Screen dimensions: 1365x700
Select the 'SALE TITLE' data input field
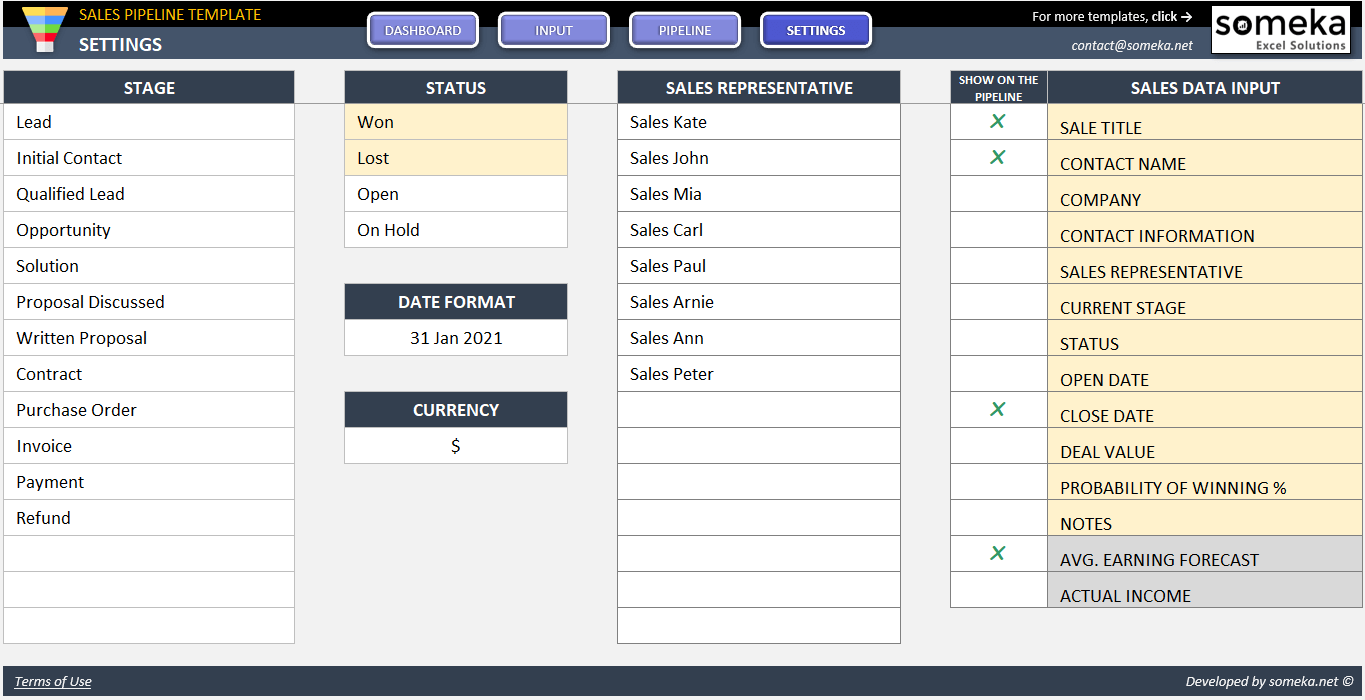click(1205, 122)
